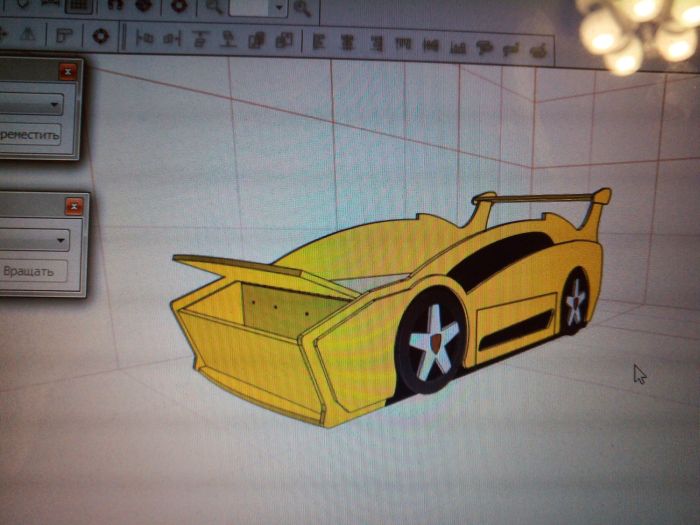Select the align horizontal centers icon
The image size is (700, 525).
coord(347,43)
